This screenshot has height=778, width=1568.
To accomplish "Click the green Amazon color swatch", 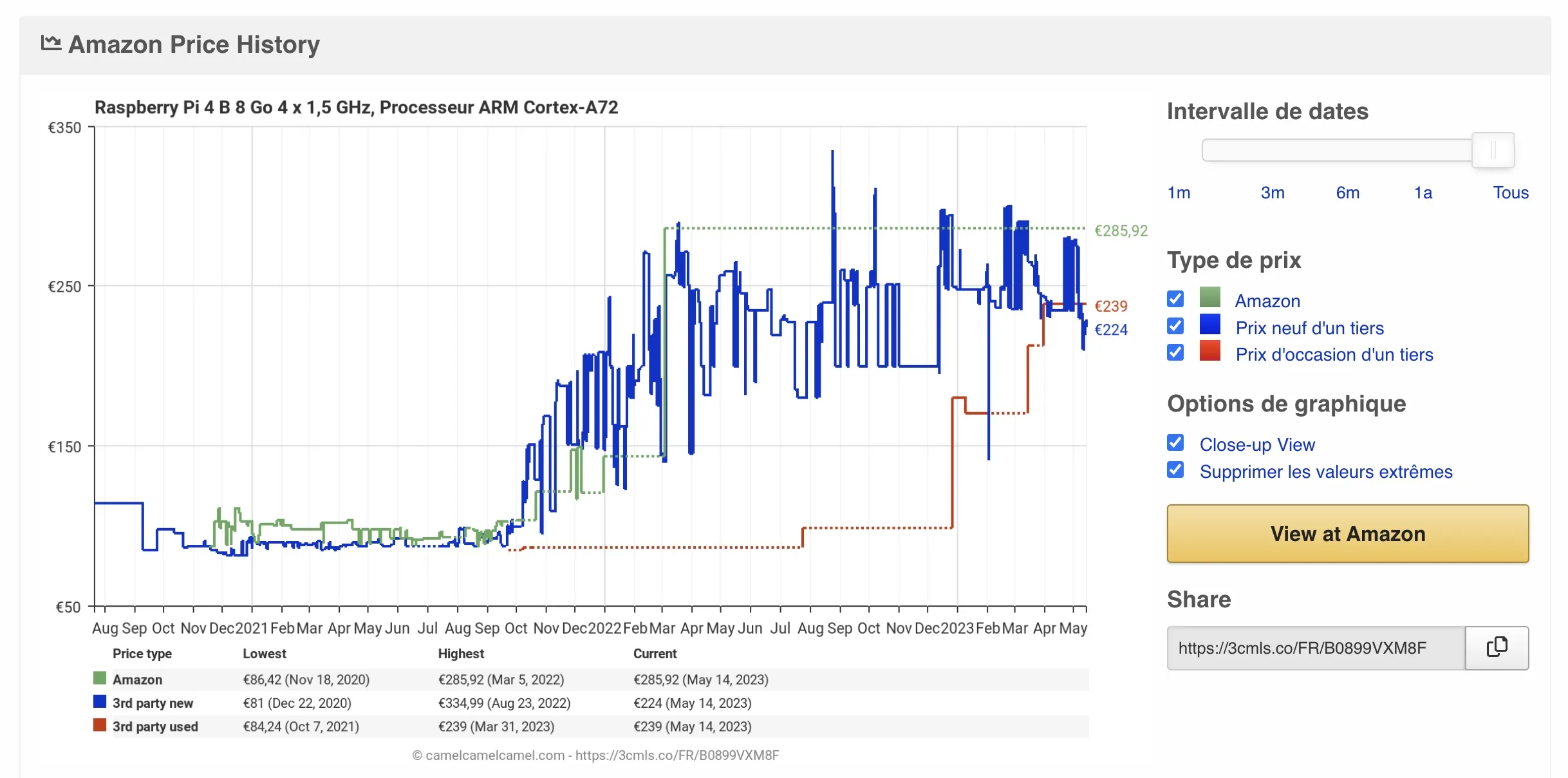I will tap(1209, 297).
